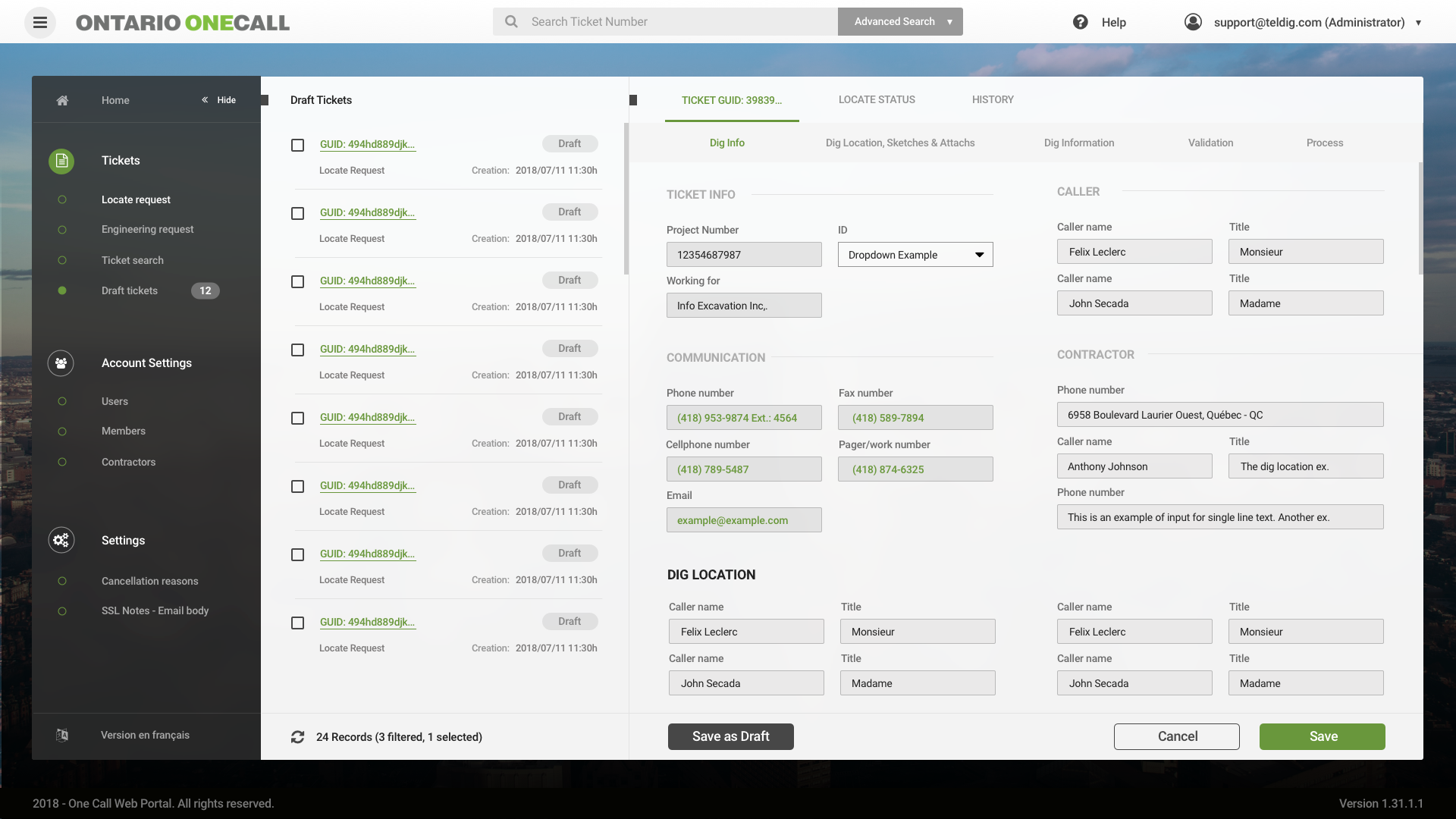Click the Home house icon
This screenshot has width=1456, height=819.
pyautogui.click(x=62, y=100)
